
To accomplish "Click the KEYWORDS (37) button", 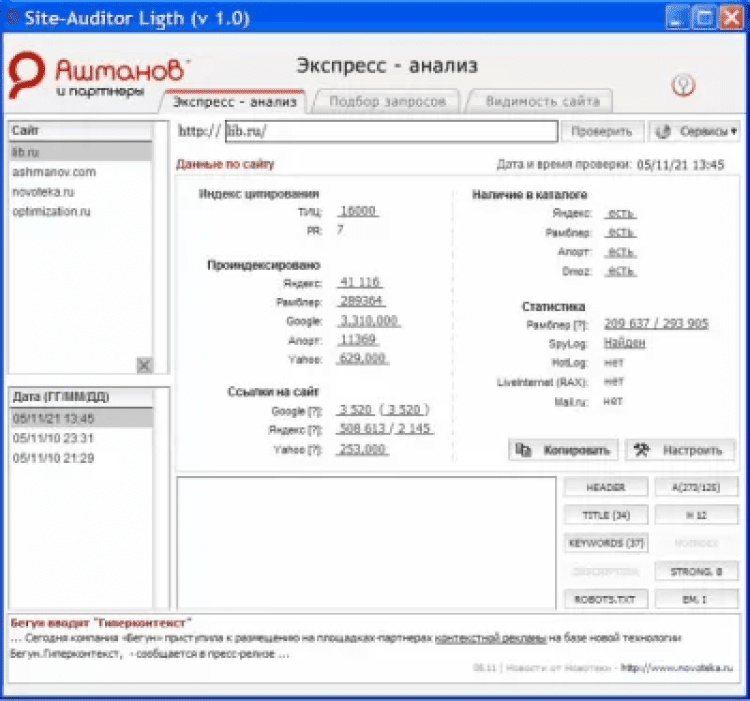I will point(606,543).
